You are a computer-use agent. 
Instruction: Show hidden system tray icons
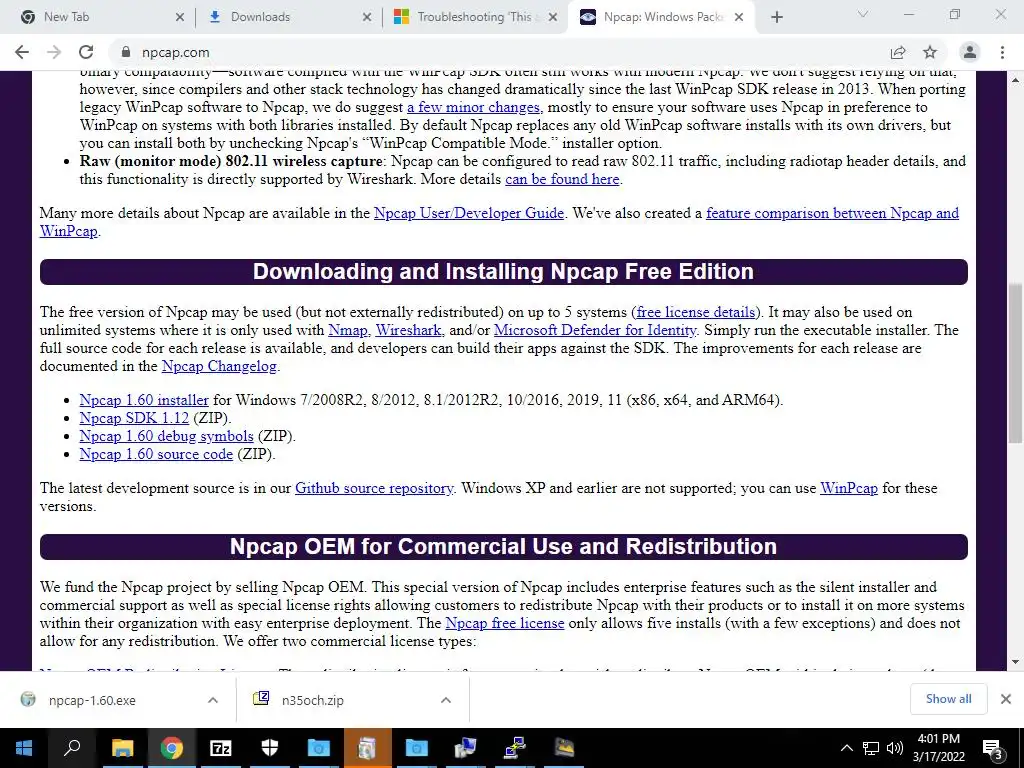coord(846,748)
